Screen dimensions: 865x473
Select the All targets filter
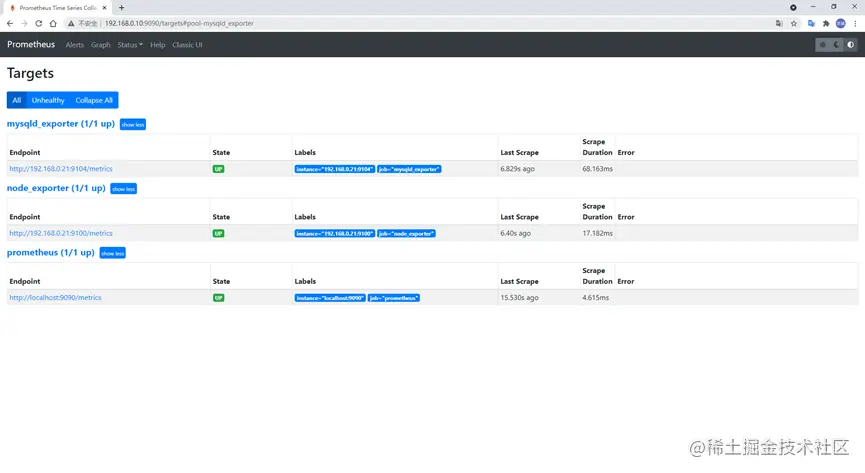17,100
